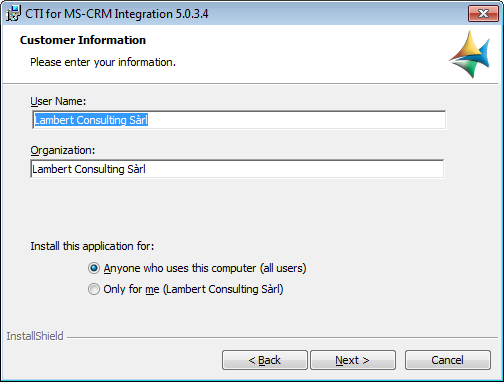Click the 'Only for me (Lambert Consulting Sàrl)' label

click(x=193, y=289)
